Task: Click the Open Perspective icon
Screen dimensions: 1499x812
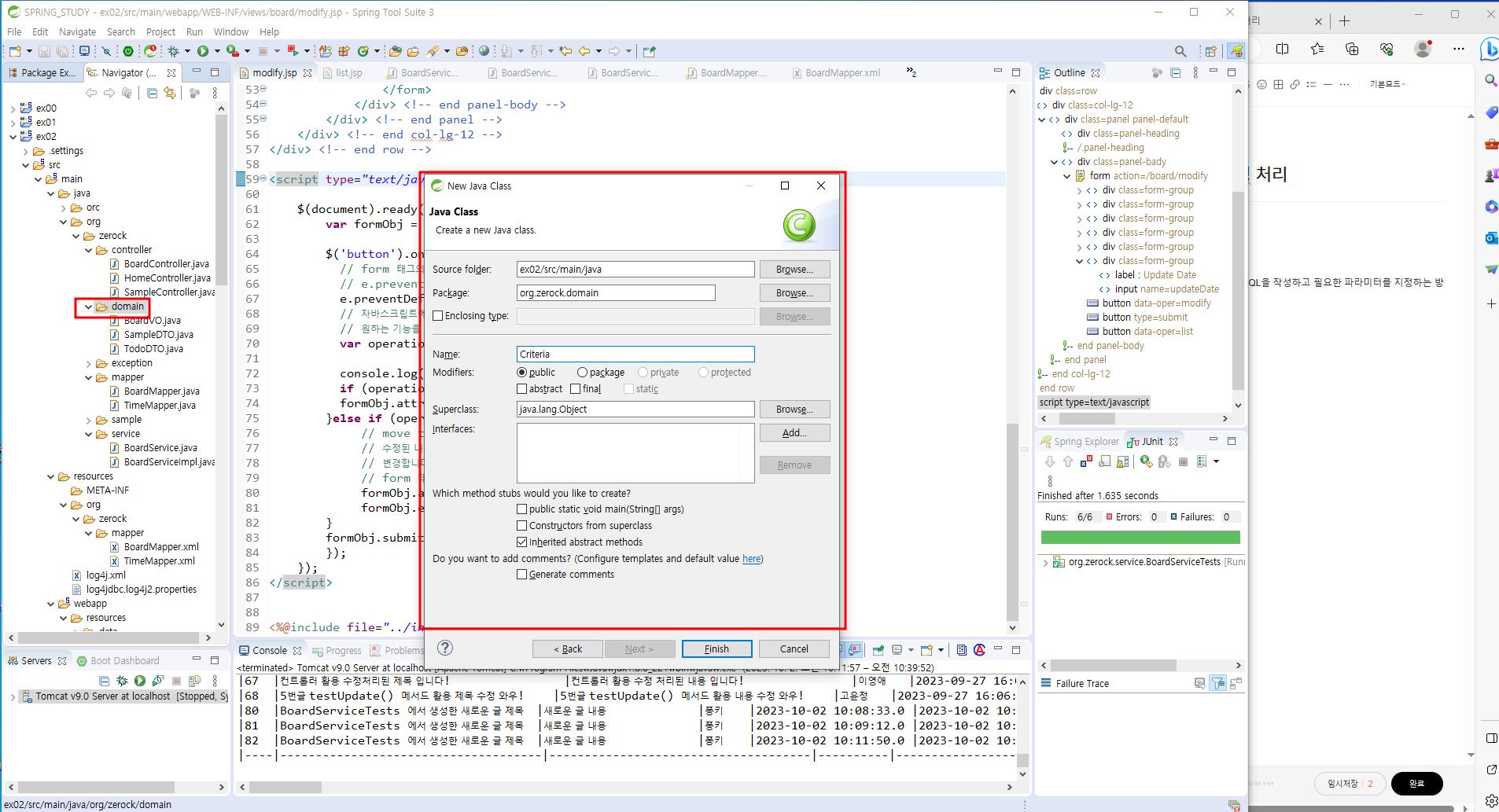Action: (x=1210, y=51)
